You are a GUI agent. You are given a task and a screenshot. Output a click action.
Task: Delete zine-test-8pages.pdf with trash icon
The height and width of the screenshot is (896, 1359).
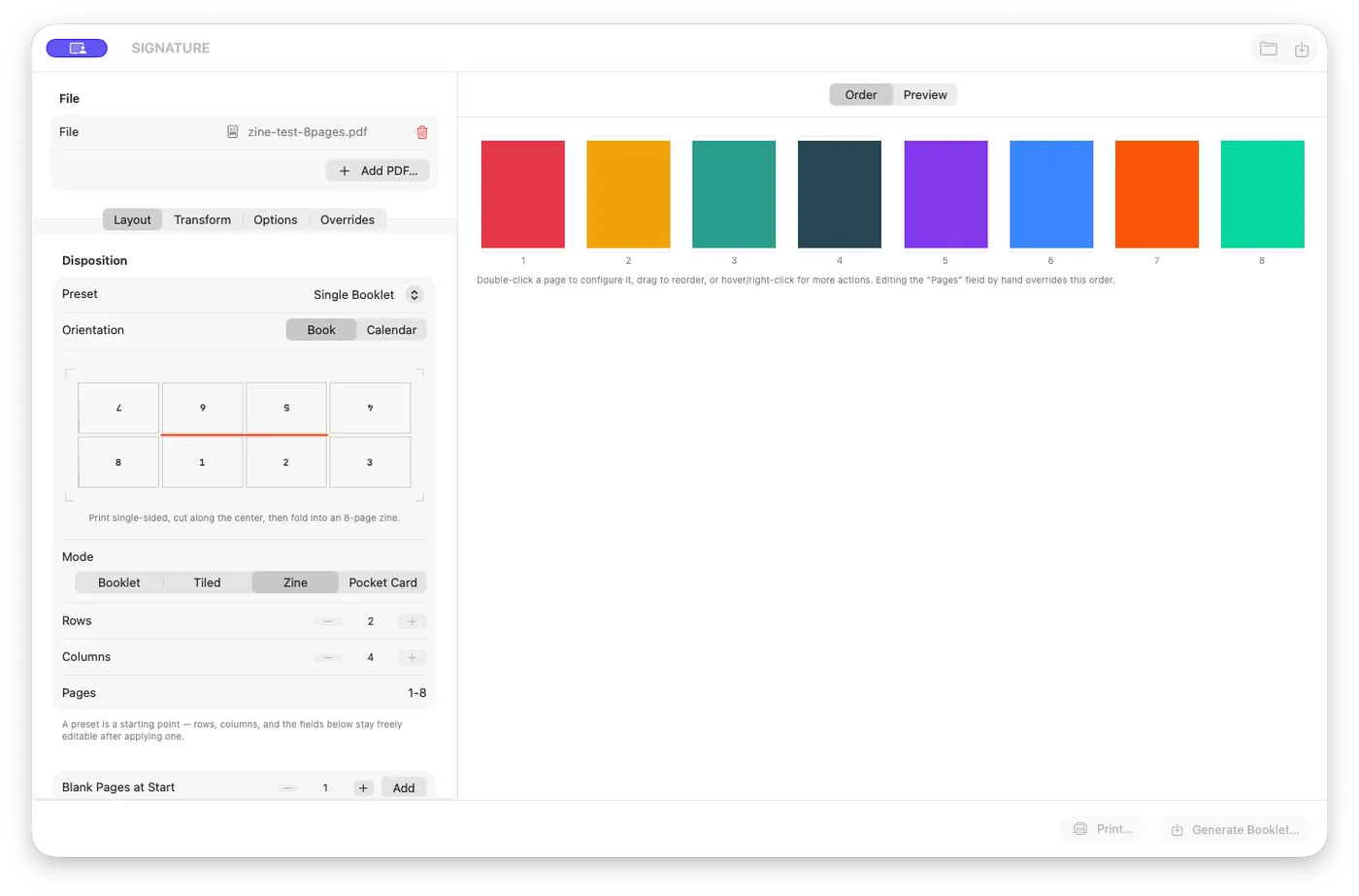pyautogui.click(x=422, y=132)
